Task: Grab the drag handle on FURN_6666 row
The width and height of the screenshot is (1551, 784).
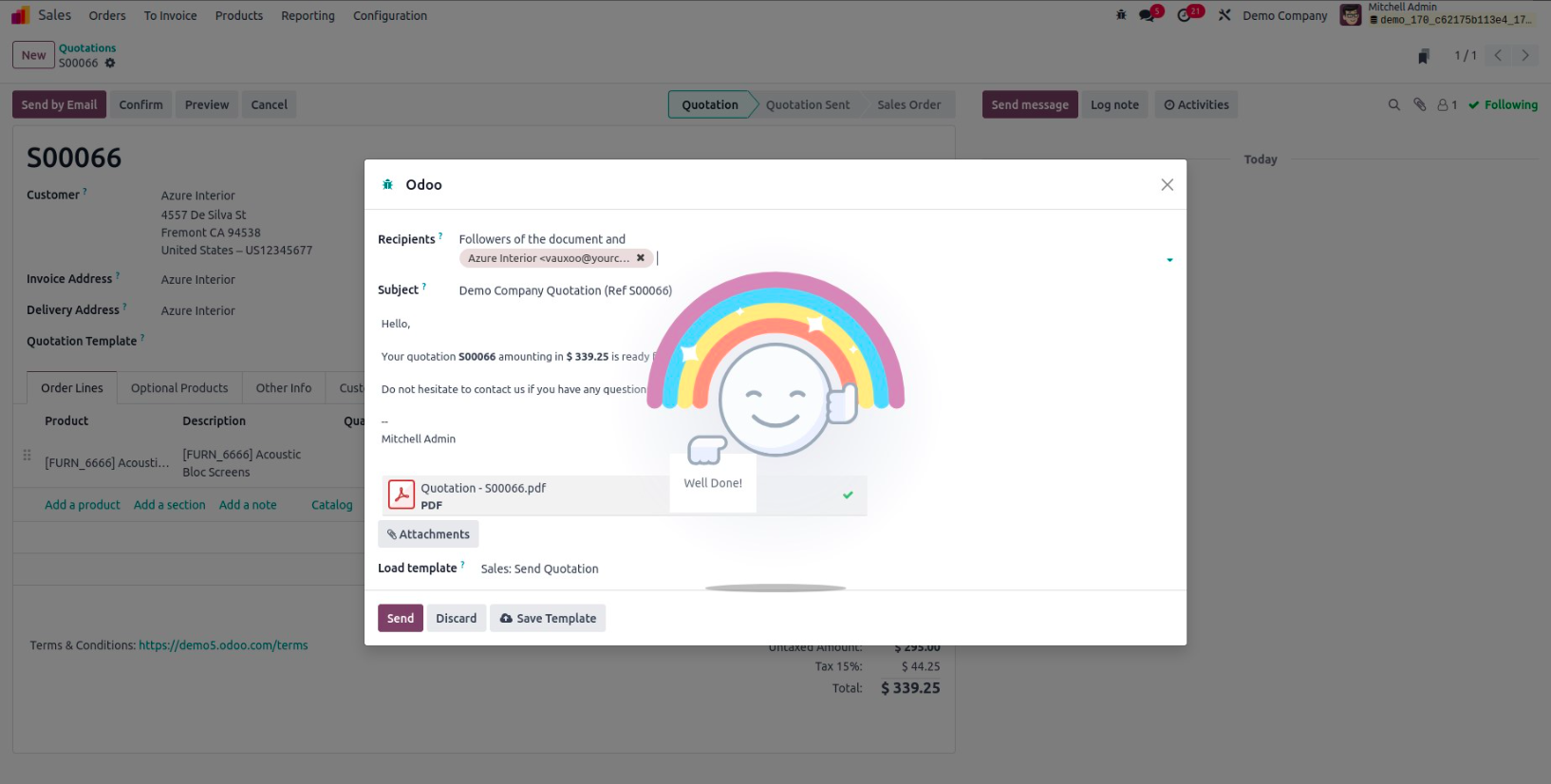Action: [27, 456]
